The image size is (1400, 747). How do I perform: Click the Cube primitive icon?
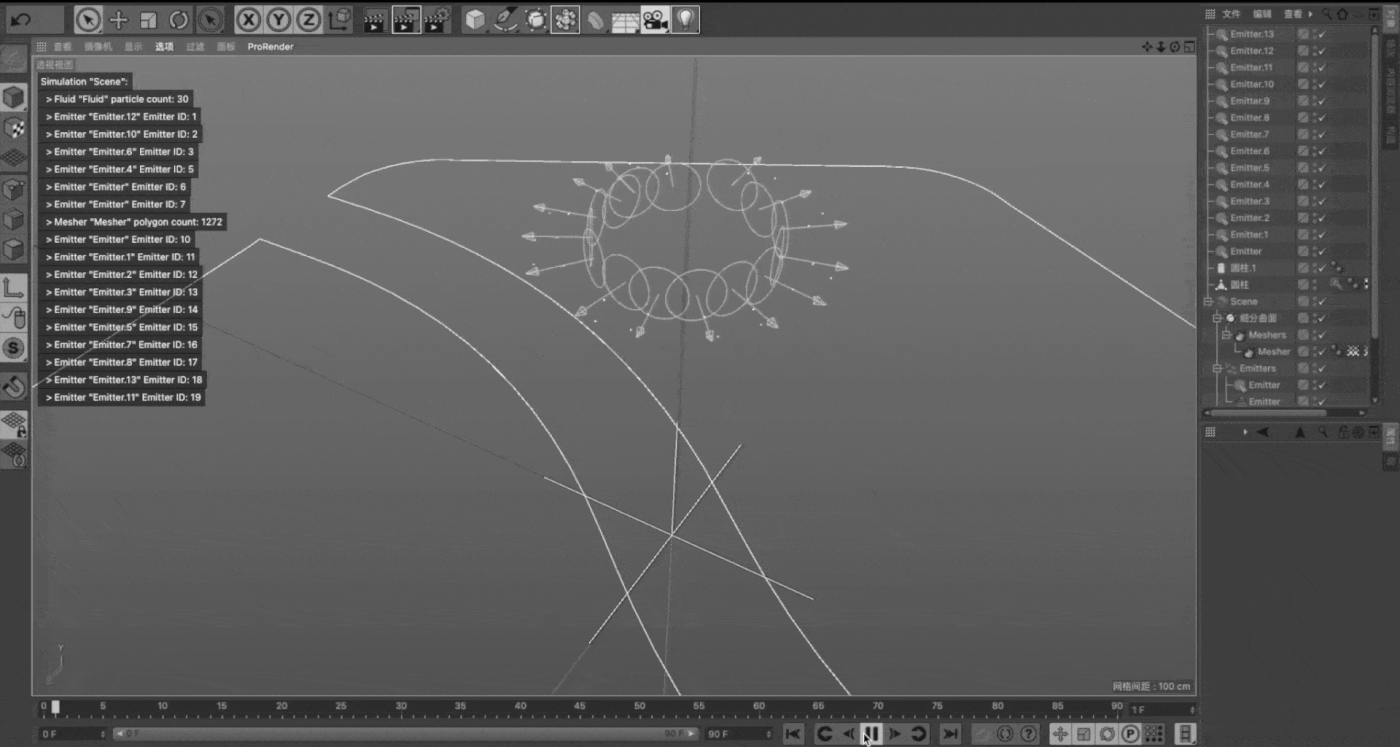[475, 20]
